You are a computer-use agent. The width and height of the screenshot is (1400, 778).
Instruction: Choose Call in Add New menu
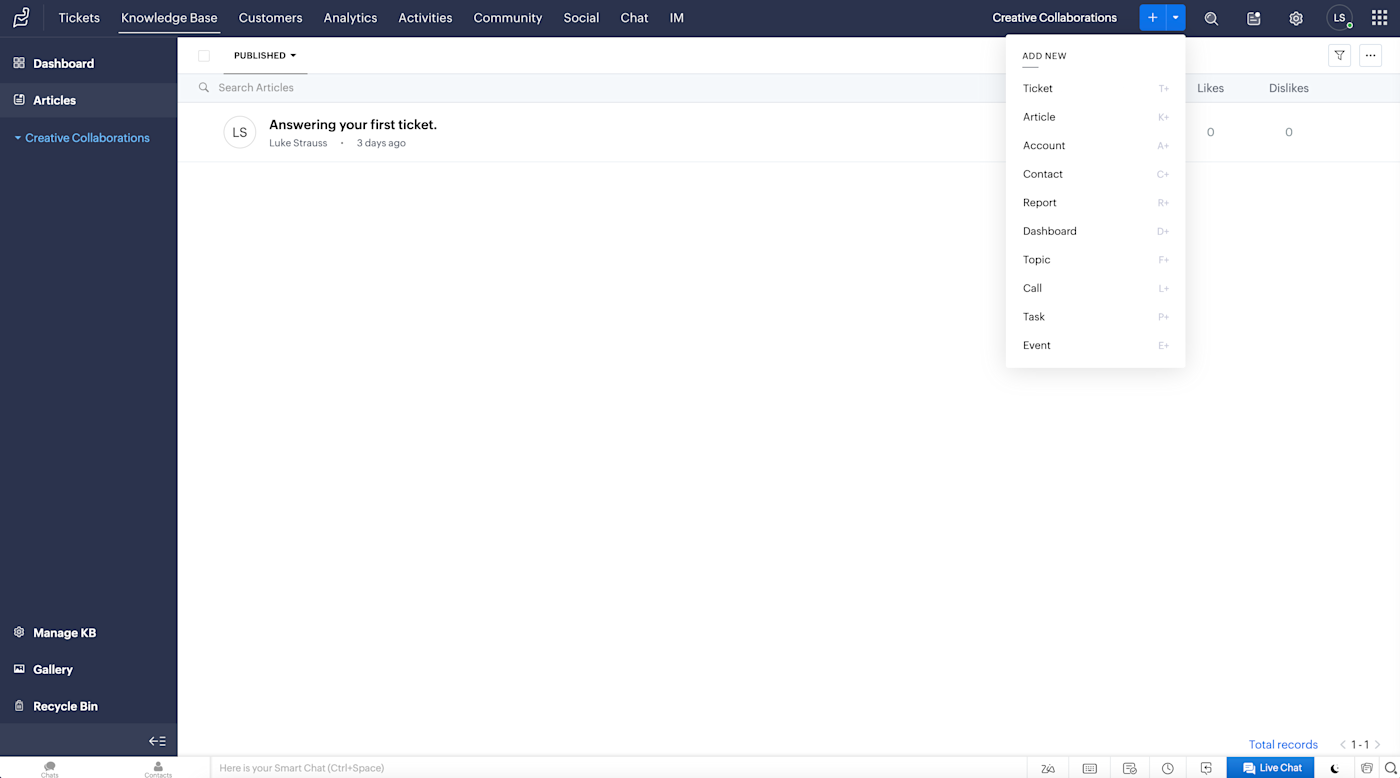click(1095, 288)
